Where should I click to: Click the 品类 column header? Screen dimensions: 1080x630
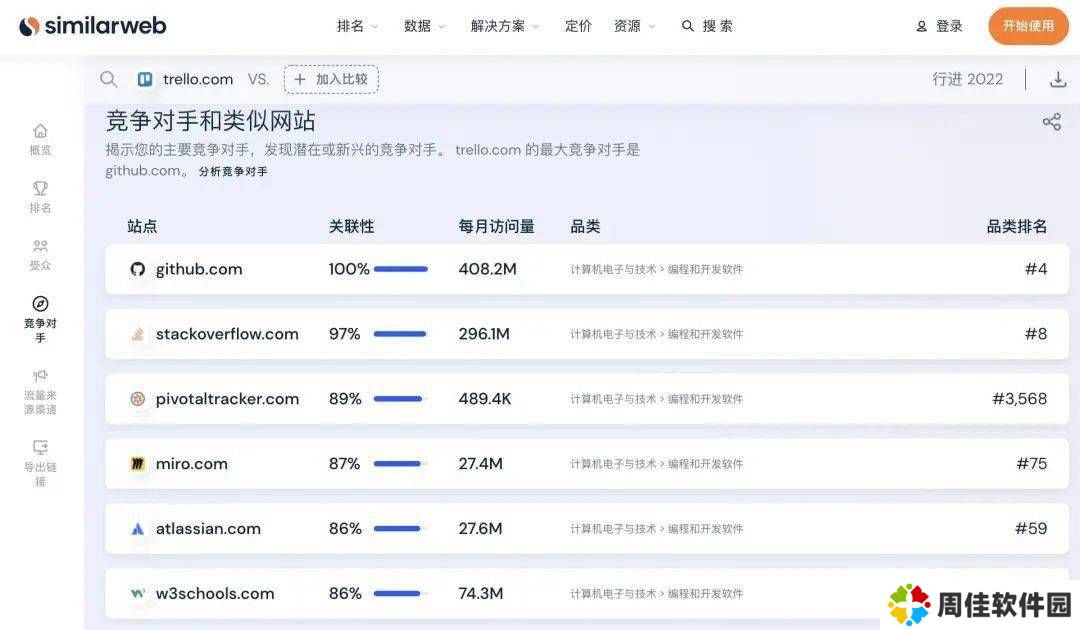click(x=585, y=227)
